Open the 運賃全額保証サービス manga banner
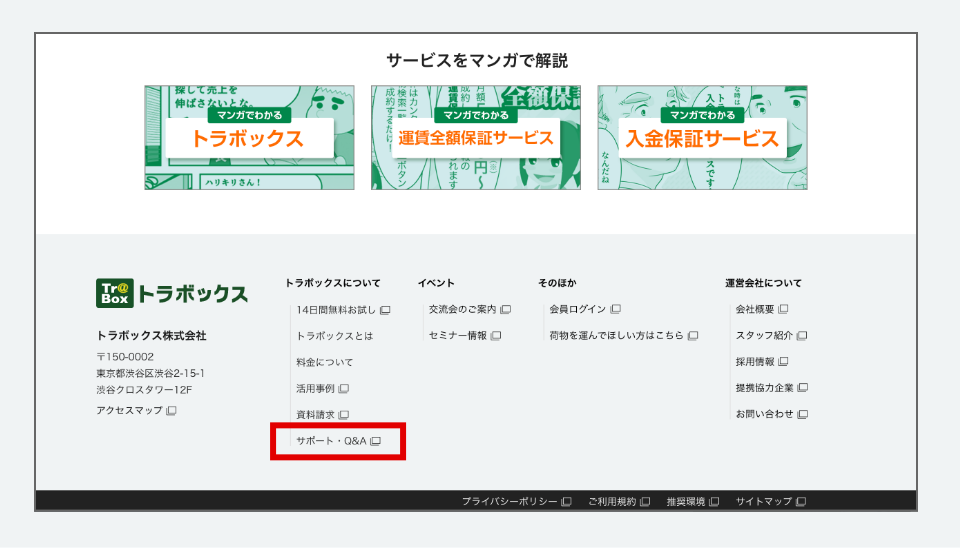Image resolution: width=960 pixels, height=548 pixels. tap(476, 138)
